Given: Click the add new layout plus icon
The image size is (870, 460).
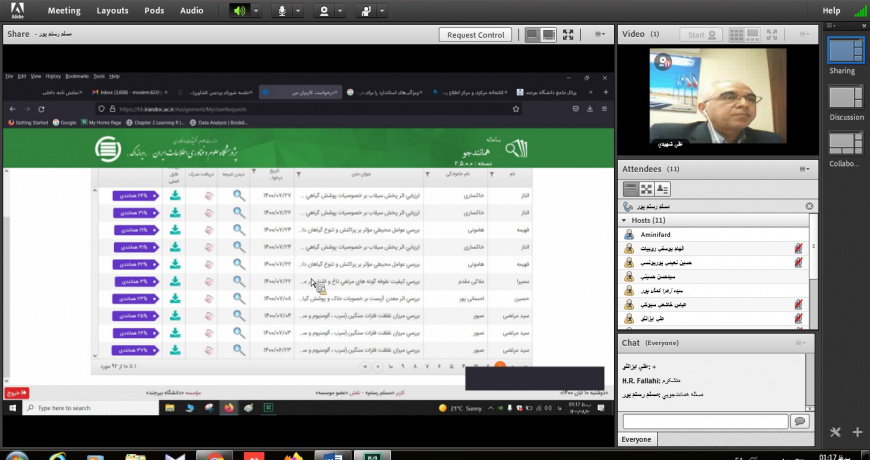Looking at the screenshot, I should (857, 432).
